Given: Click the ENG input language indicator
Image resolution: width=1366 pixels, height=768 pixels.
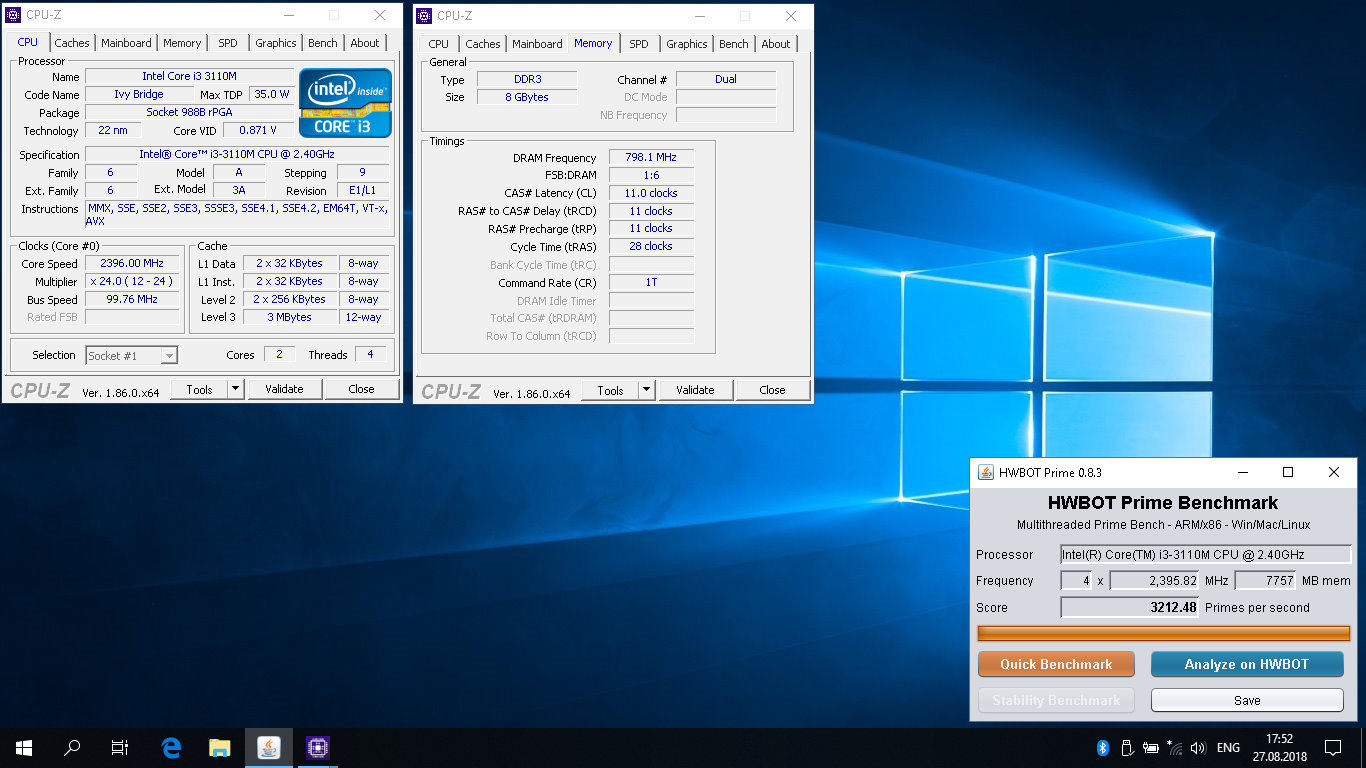Looking at the screenshot, I should pyautogui.click(x=1229, y=747).
